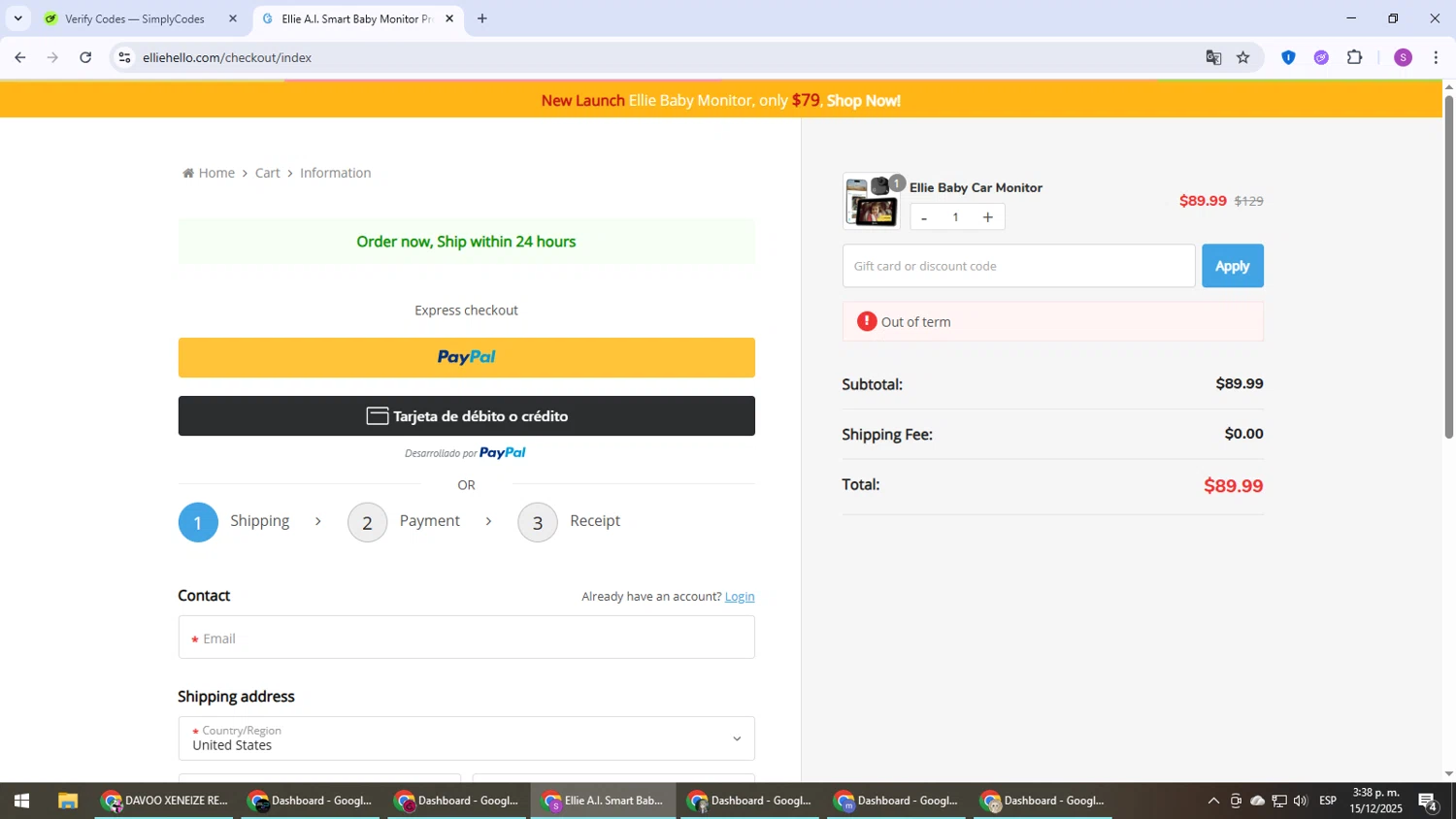Screen dimensions: 1456x819
Task: Focus gift card or discount code field
Action: (1018, 266)
